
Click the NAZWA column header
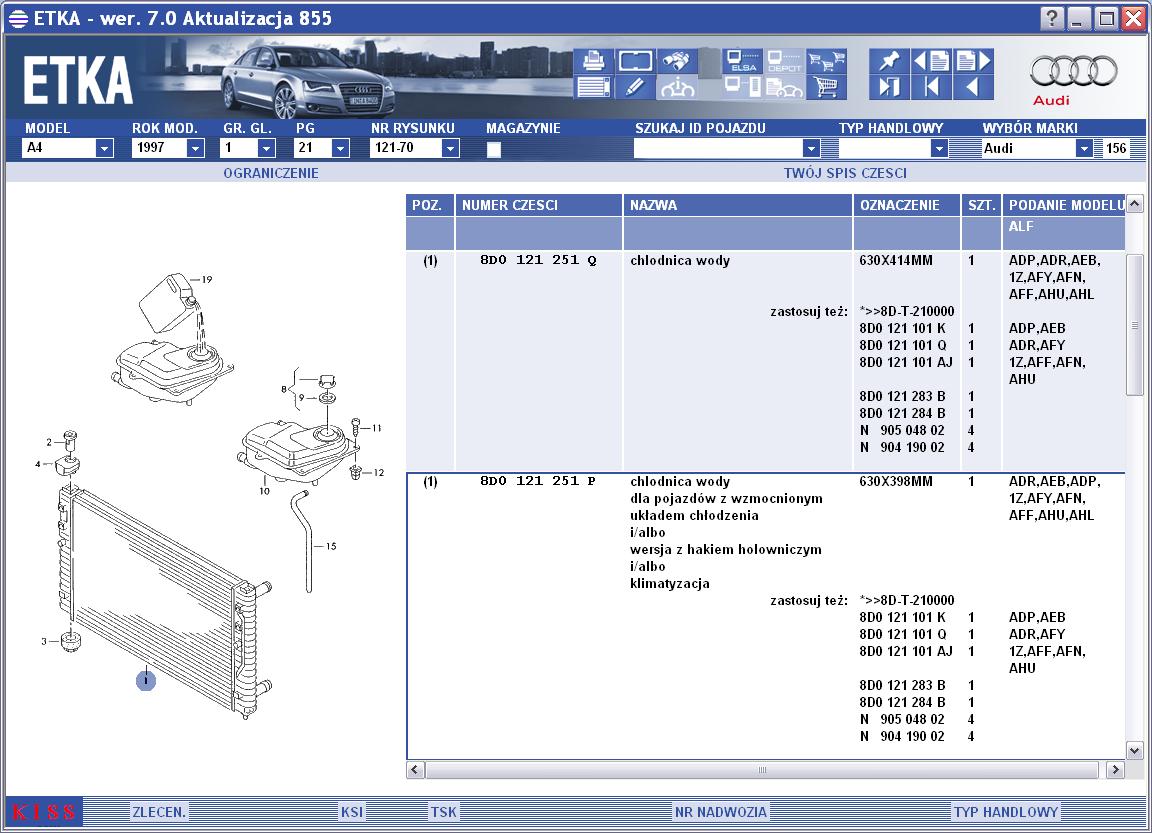pos(738,206)
